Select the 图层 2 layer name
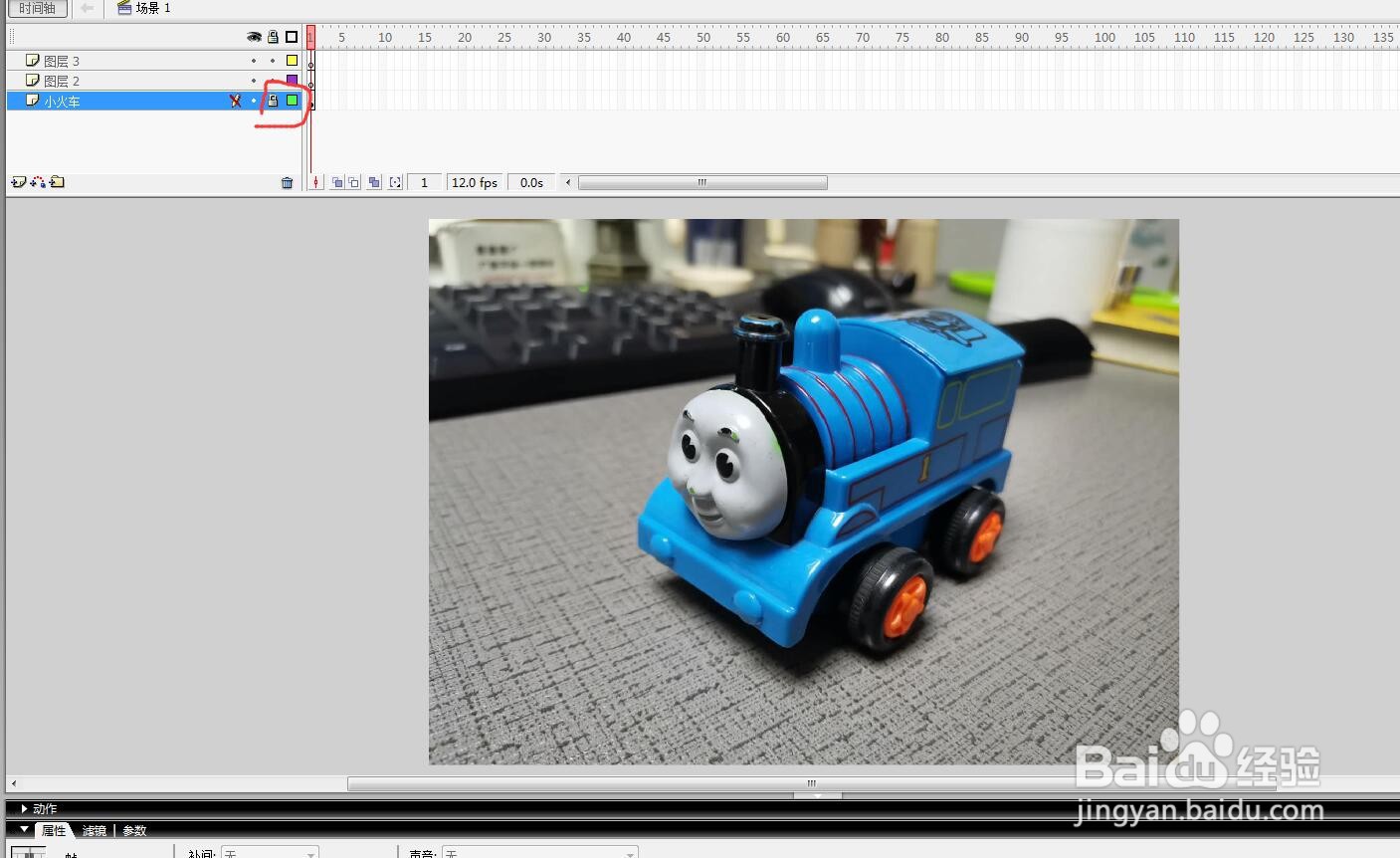Screen dimensions: 1400x858 [x=62, y=81]
